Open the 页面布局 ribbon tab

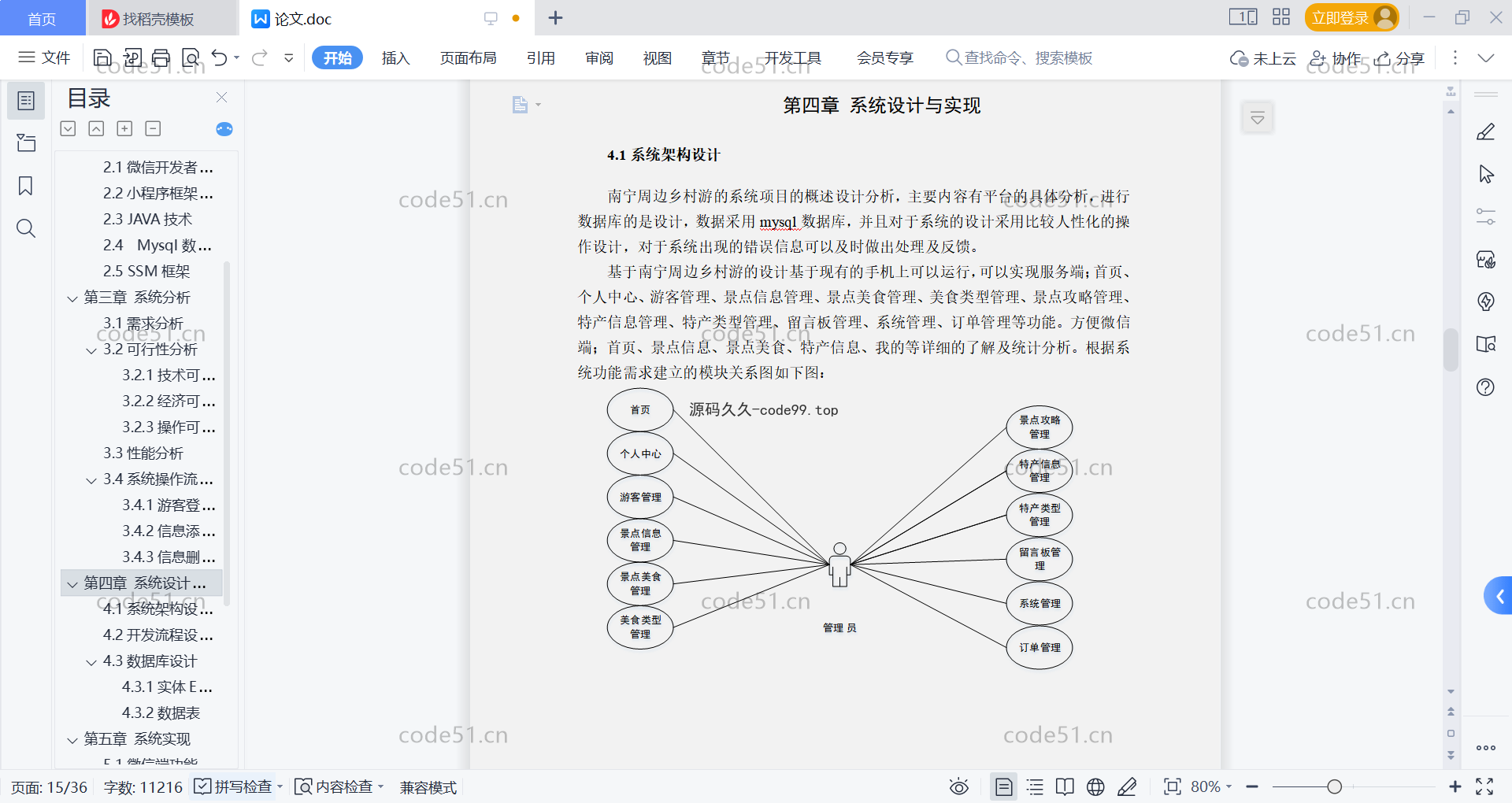coord(468,57)
